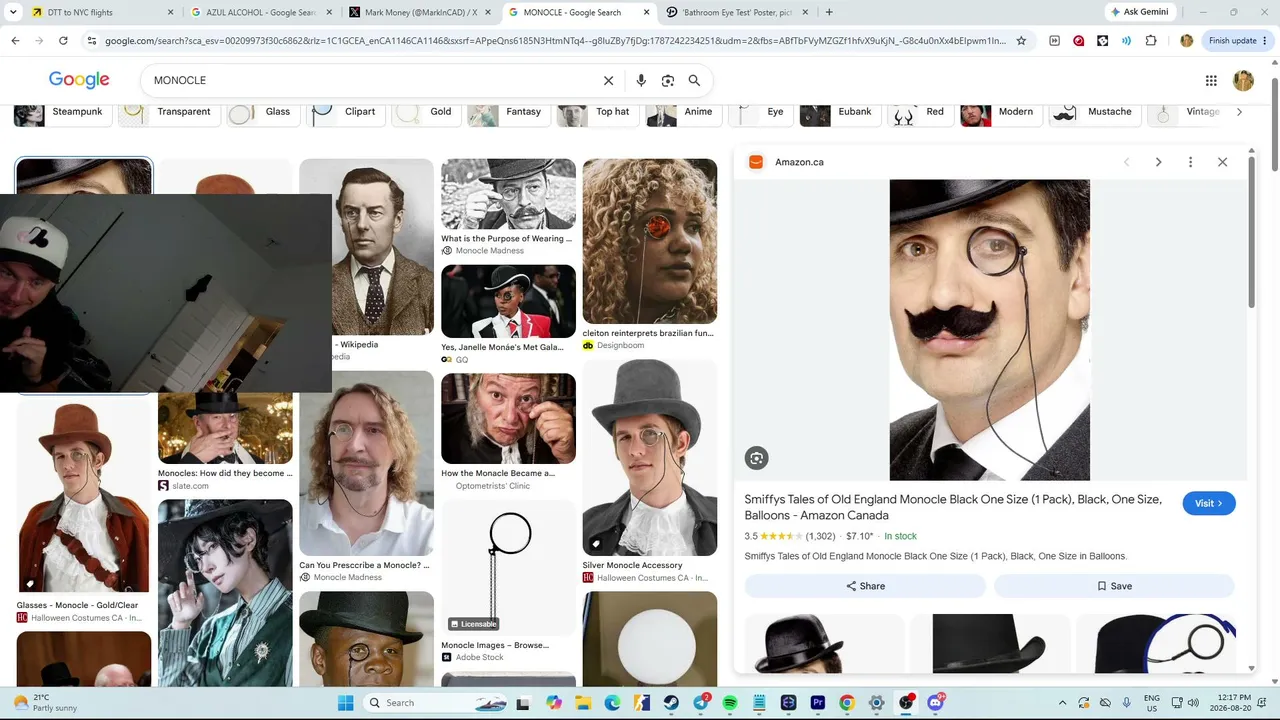Switch to the Bathroom Eye Test Poster tab
The width and height of the screenshot is (1280, 720).
tap(736, 12)
